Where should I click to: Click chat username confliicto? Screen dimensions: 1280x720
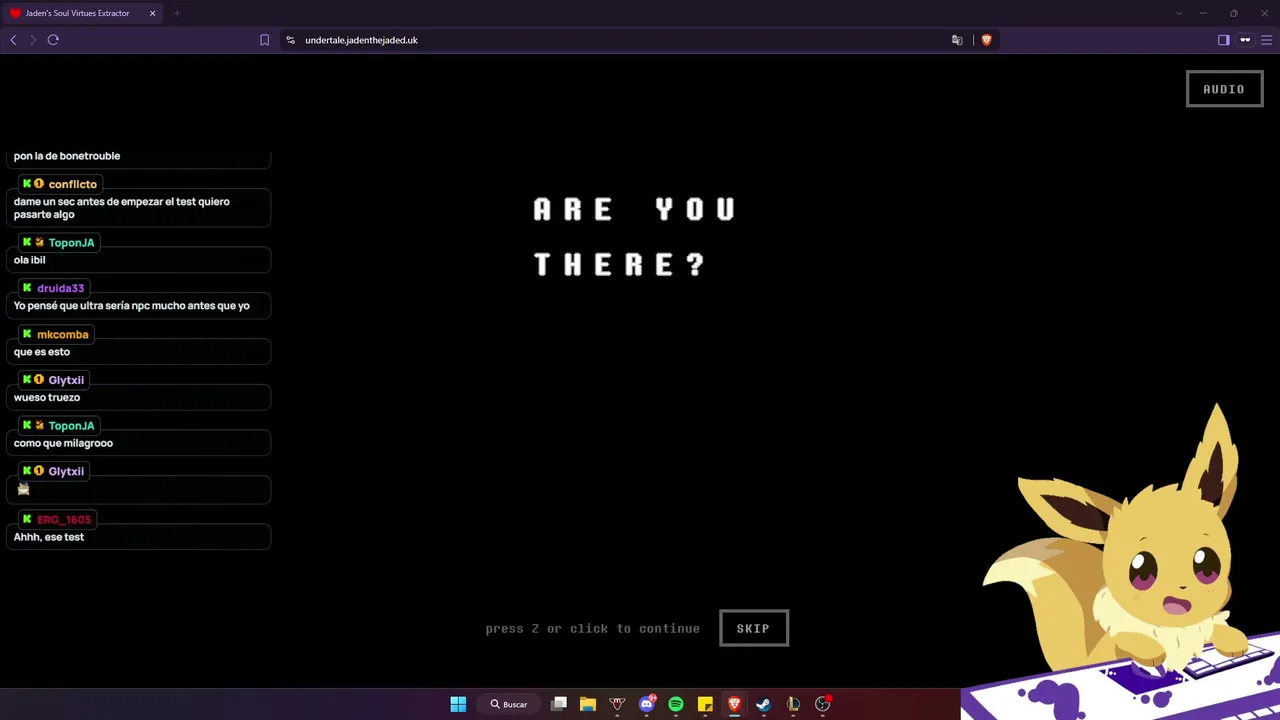73,184
